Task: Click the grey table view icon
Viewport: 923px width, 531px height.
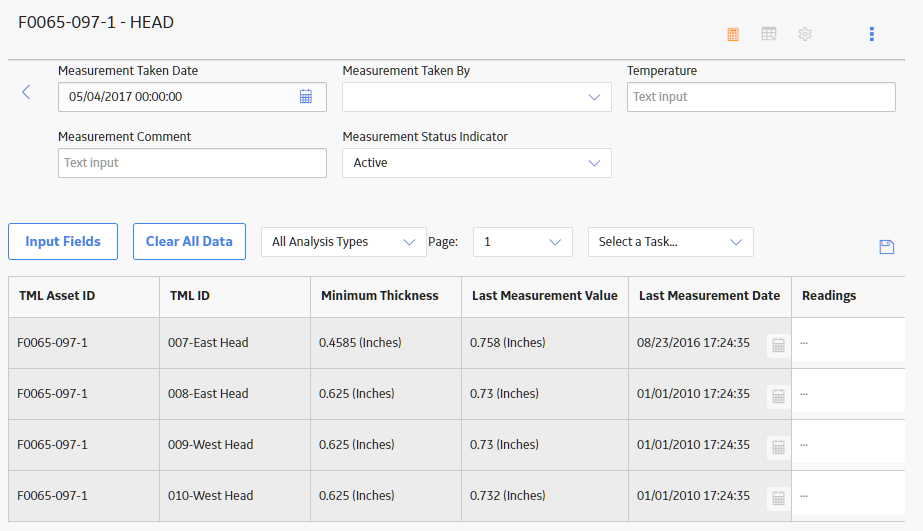Action: coord(769,34)
